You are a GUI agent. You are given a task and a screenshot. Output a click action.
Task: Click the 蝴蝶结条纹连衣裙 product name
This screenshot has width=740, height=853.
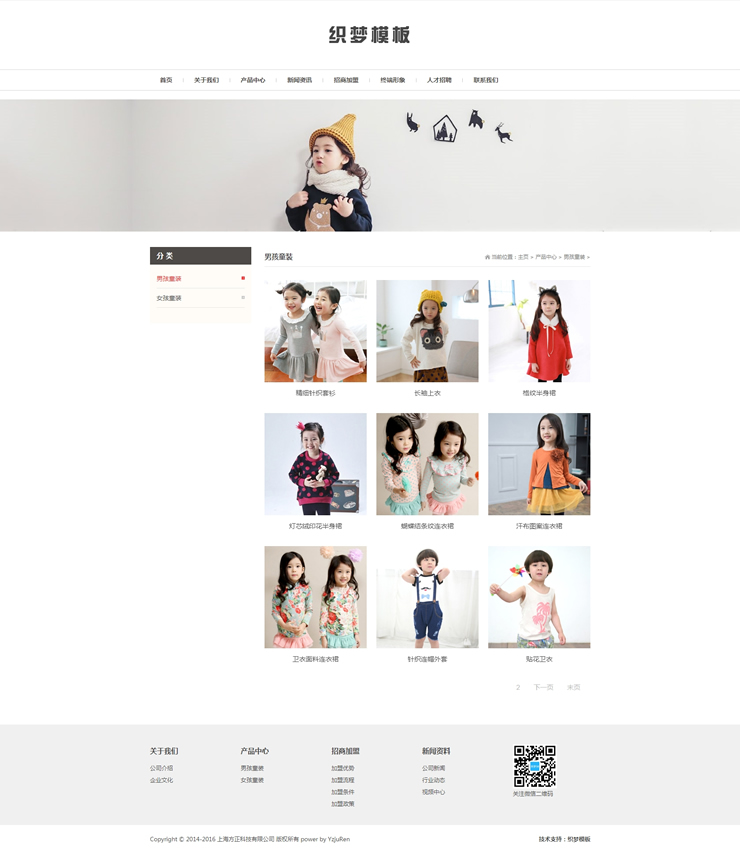point(427,526)
